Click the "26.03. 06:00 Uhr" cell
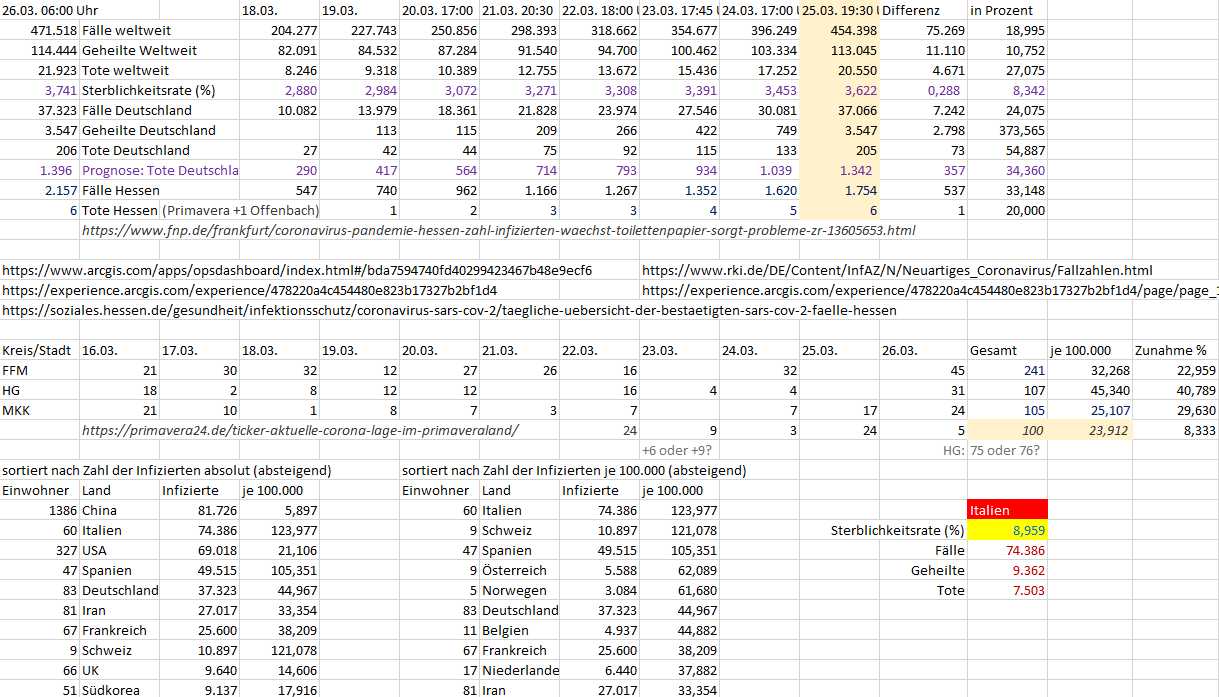The width and height of the screenshot is (1219, 697). 52,10
